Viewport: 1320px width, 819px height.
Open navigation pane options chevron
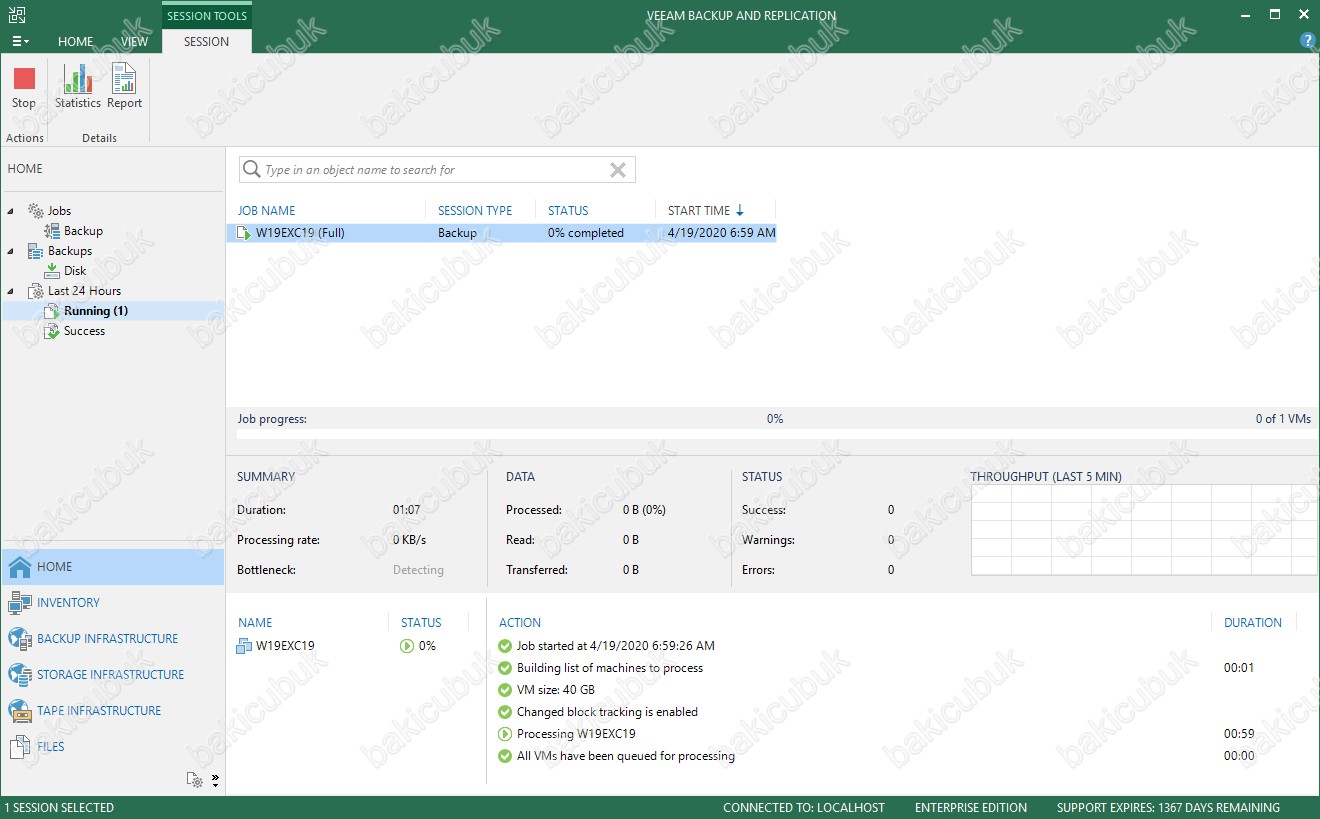pos(215,780)
